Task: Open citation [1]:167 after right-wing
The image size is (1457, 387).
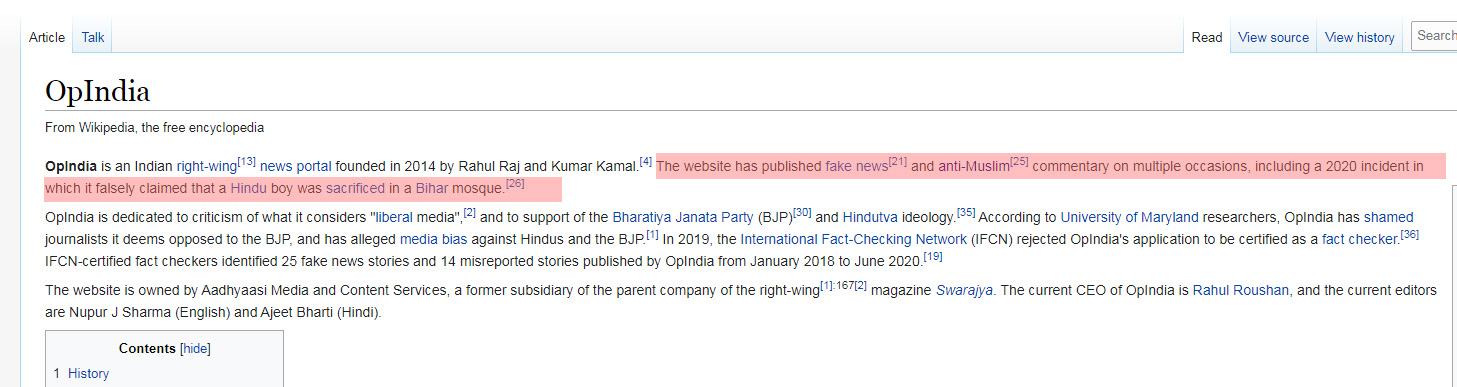Action: (x=836, y=285)
